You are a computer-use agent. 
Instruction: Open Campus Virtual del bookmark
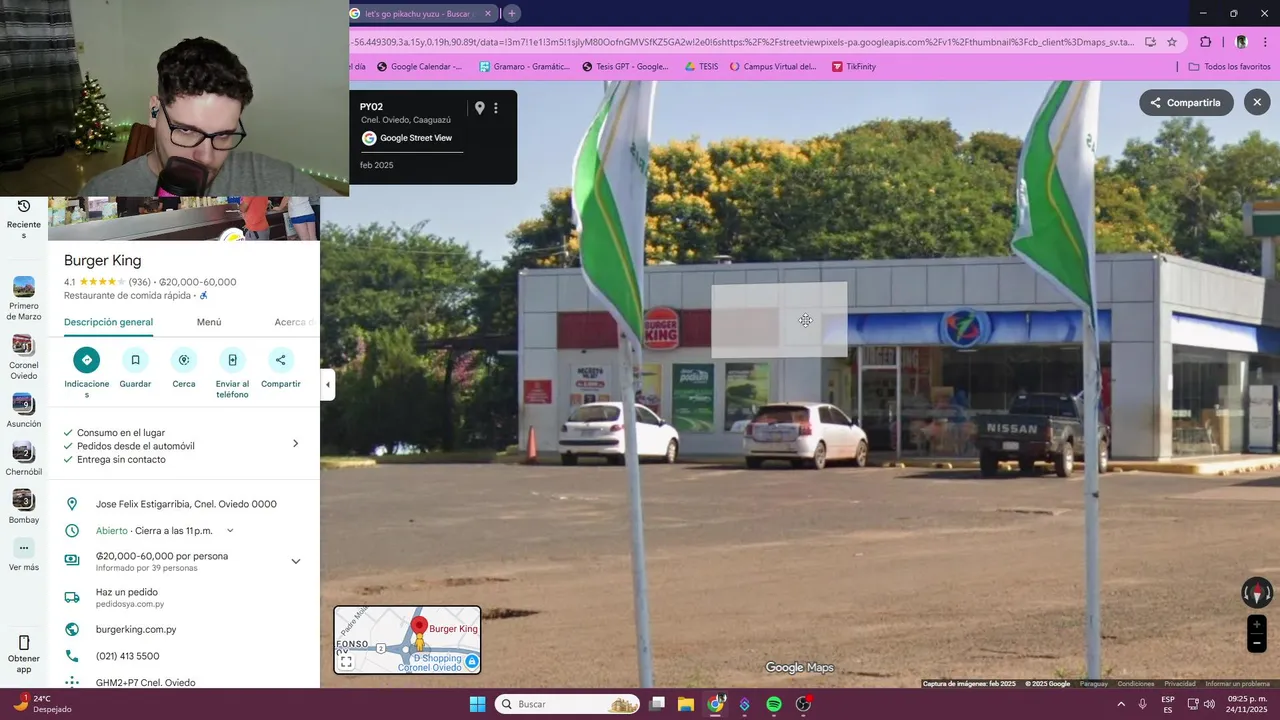[773, 67]
